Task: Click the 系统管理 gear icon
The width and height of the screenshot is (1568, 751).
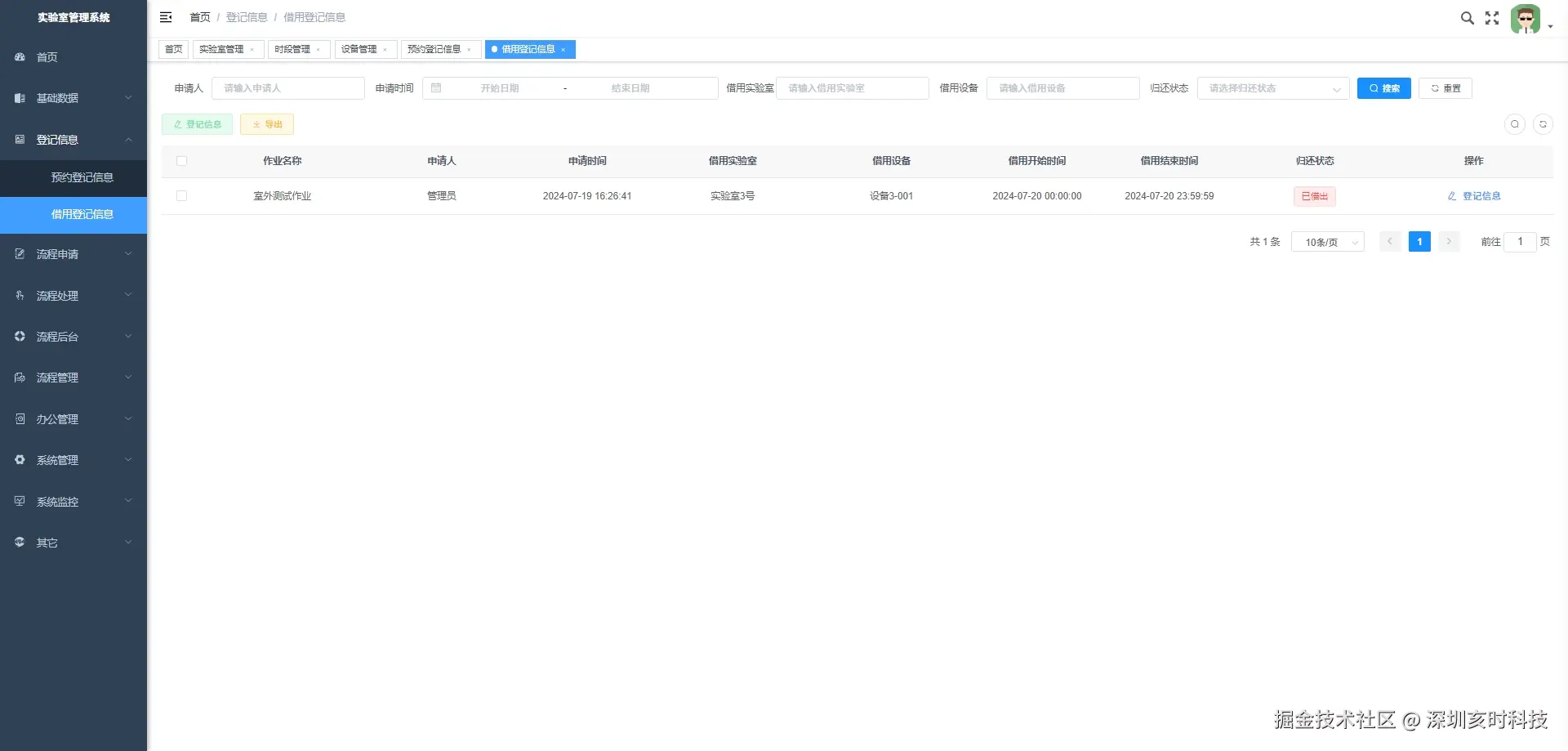Action: click(20, 460)
